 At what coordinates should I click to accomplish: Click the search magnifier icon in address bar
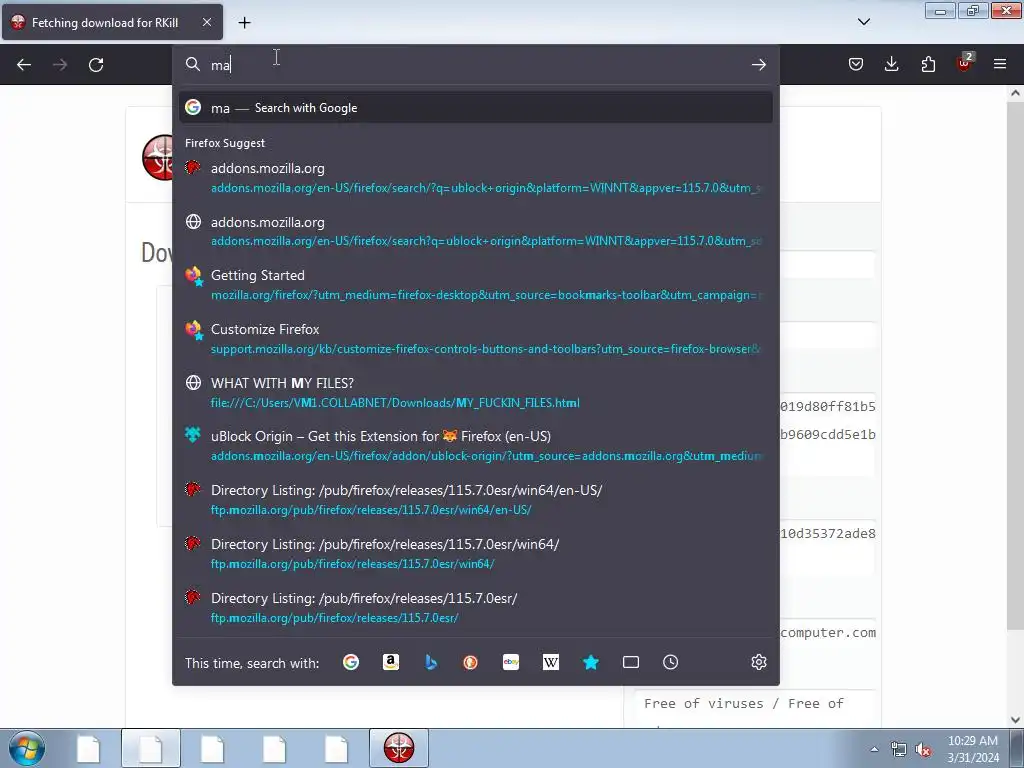pos(192,64)
